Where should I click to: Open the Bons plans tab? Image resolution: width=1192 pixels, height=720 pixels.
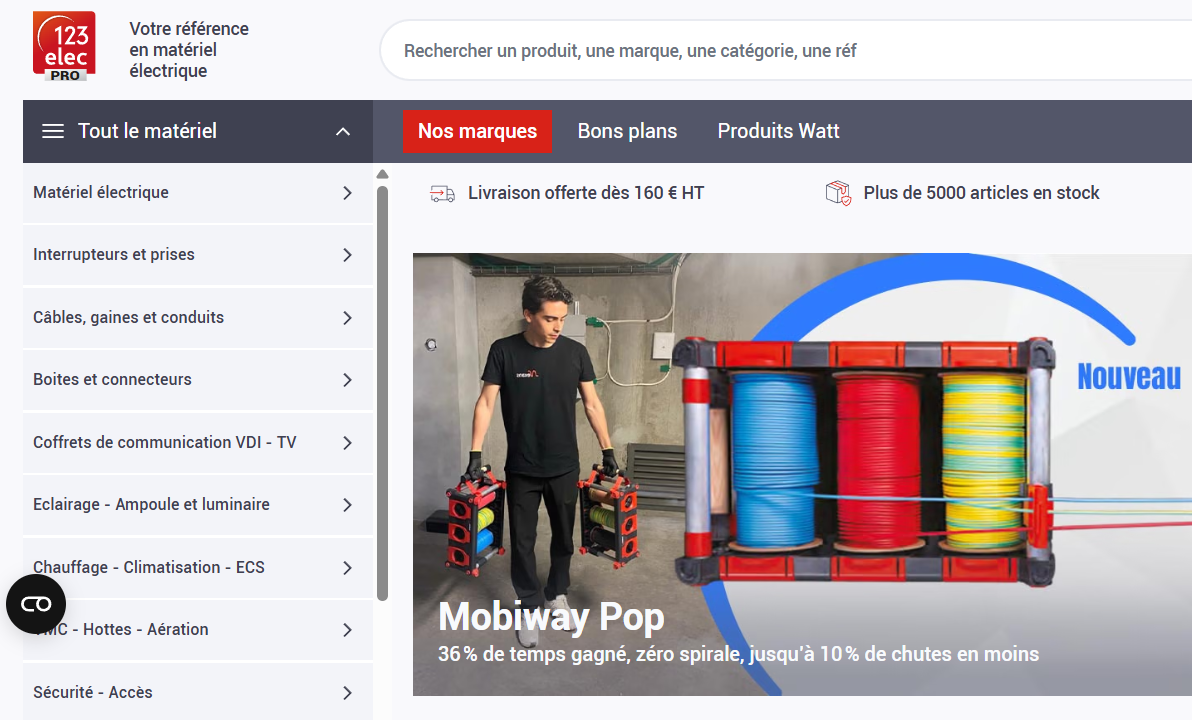pos(627,132)
